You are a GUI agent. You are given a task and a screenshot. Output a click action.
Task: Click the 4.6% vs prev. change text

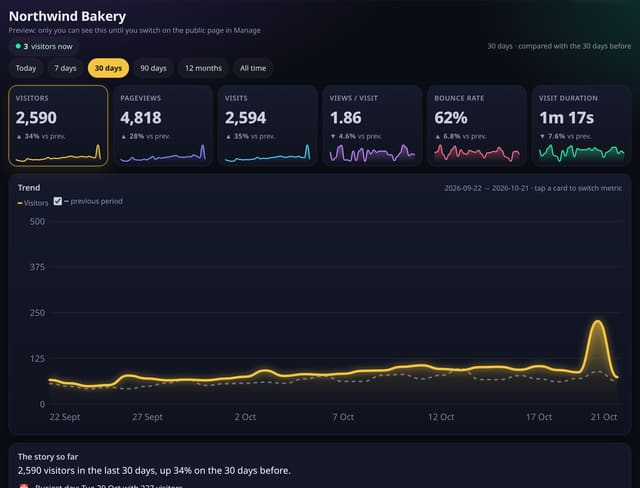coord(356,136)
